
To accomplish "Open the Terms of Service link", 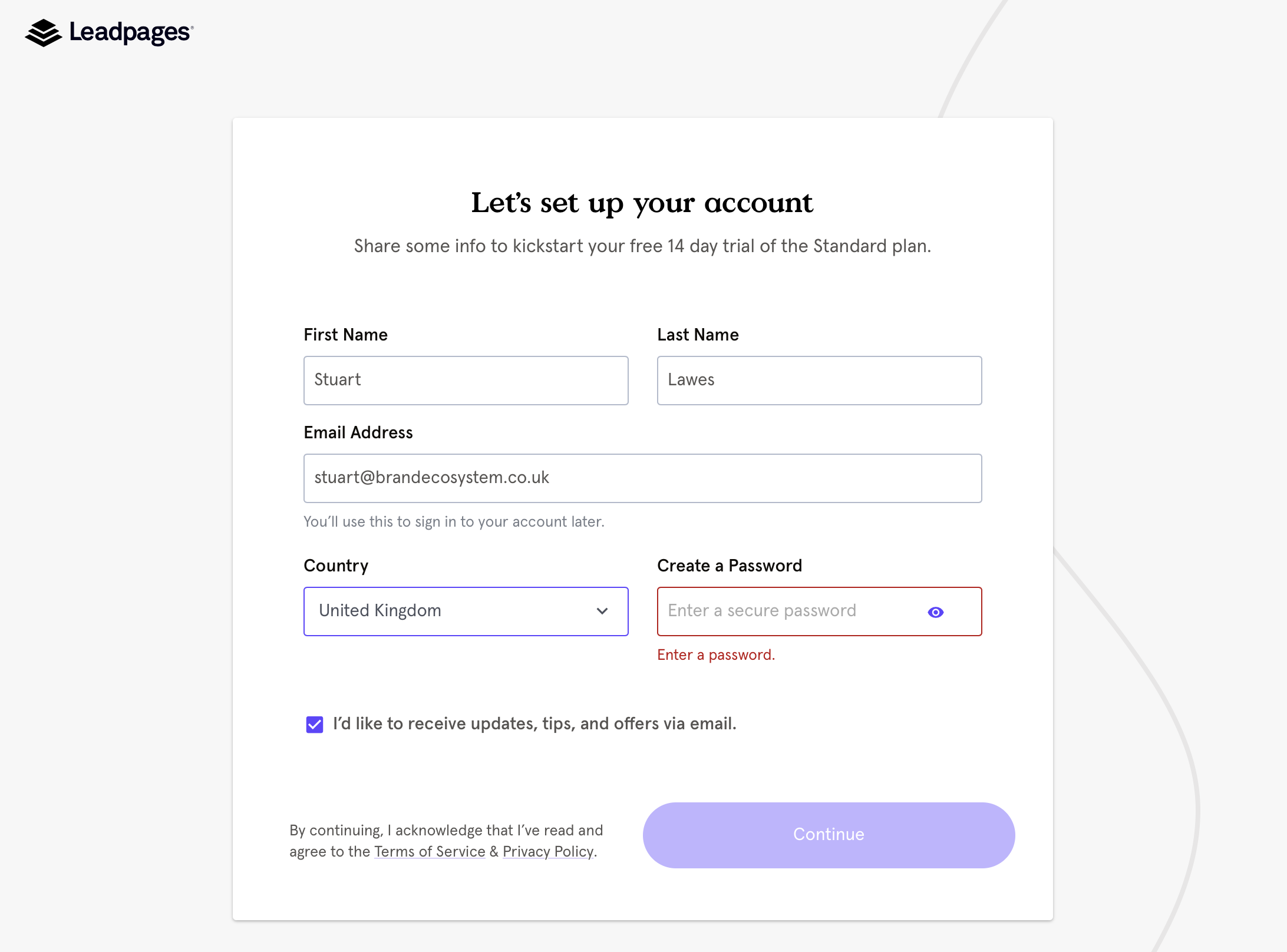I will pos(430,851).
